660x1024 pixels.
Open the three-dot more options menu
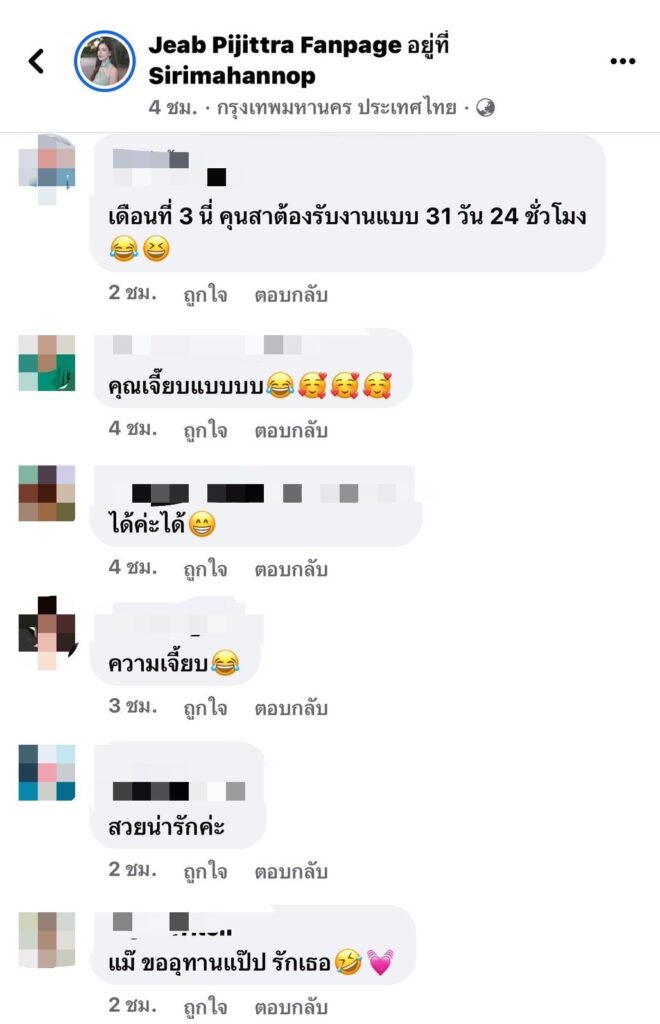coord(622,61)
